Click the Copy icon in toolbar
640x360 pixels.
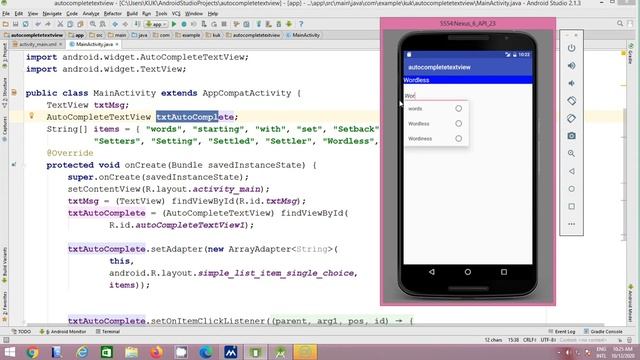point(70,24)
